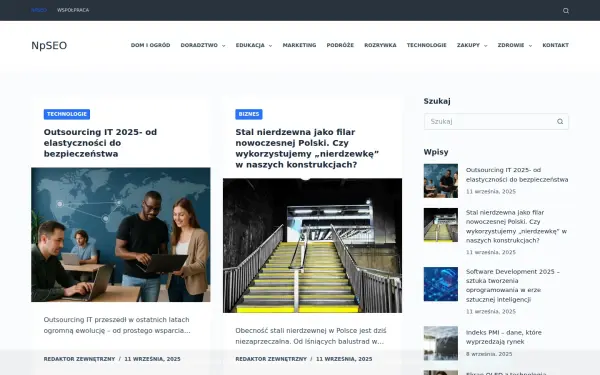Open the Zdrowie menu item

pyautogui.click(x=511, y=45)
